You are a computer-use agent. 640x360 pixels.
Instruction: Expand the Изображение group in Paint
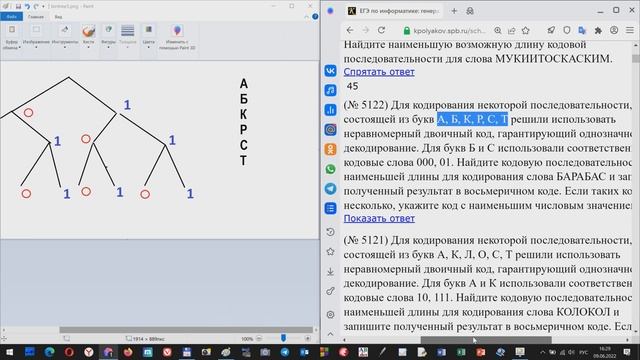click(x=36, y=38)
